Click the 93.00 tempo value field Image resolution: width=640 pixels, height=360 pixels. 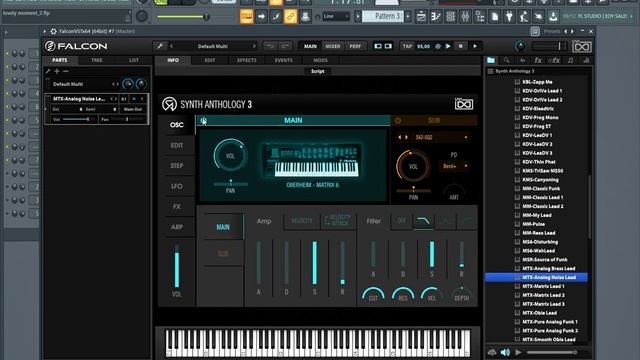tap(423, 46)
